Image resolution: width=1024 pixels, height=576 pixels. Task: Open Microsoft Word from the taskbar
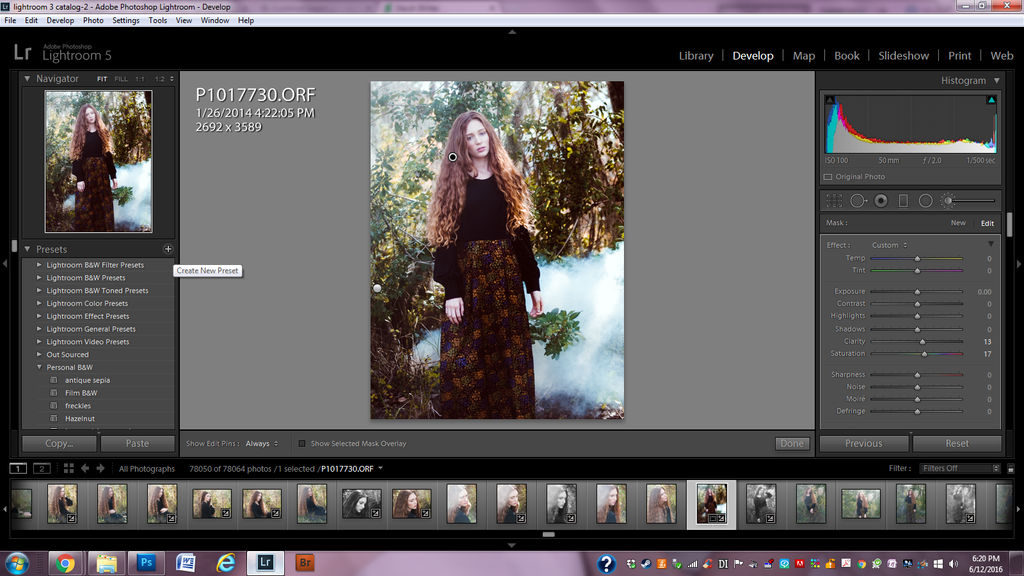(185, 563)
